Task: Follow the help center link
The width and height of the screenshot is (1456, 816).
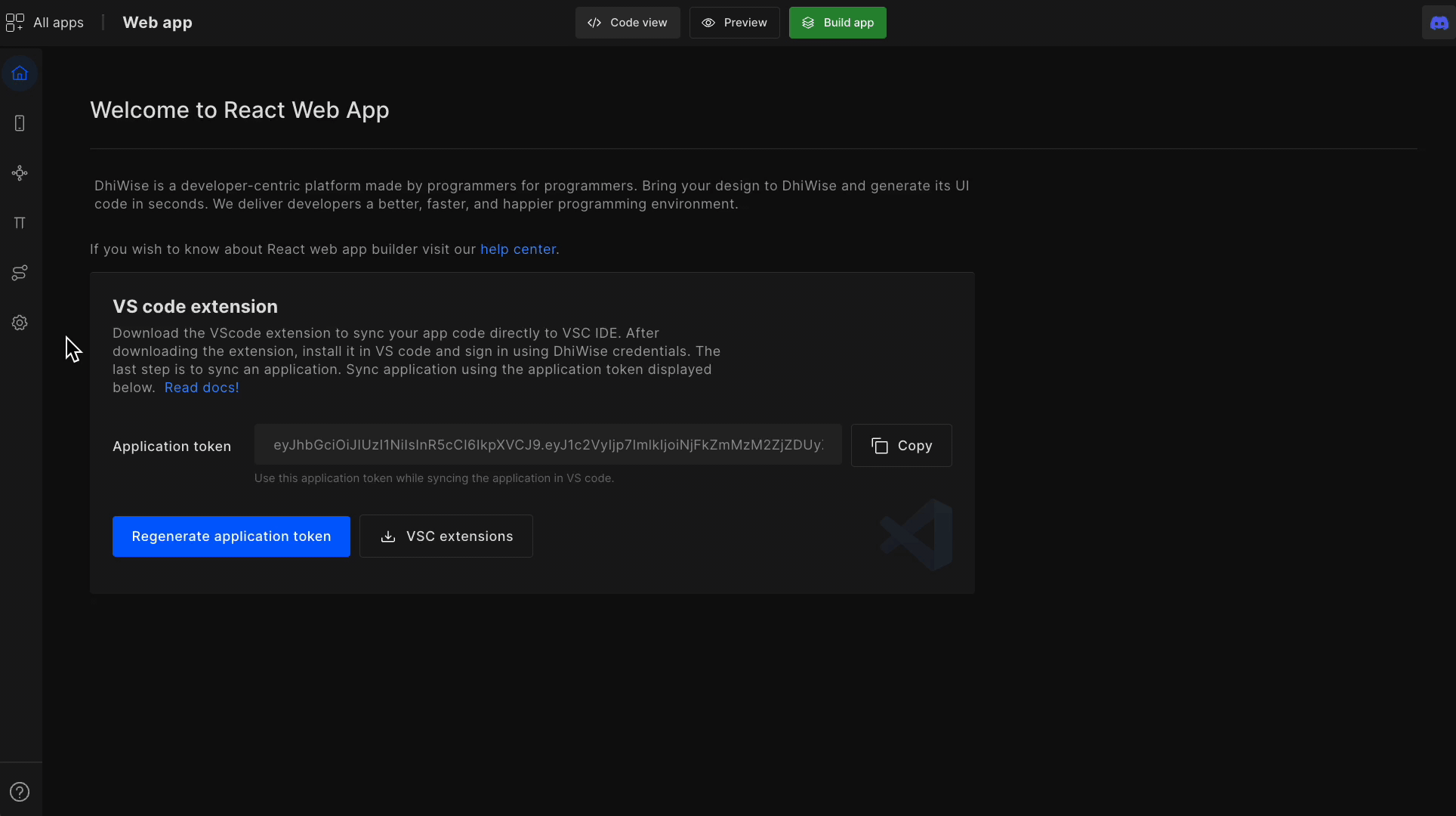Action: click(x=518, y=249)
